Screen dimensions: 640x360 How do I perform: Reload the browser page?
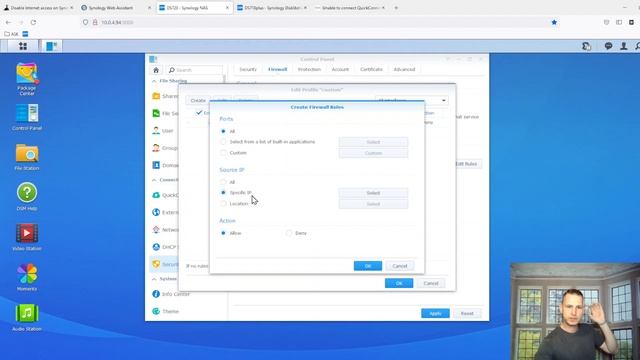point(33,22)
